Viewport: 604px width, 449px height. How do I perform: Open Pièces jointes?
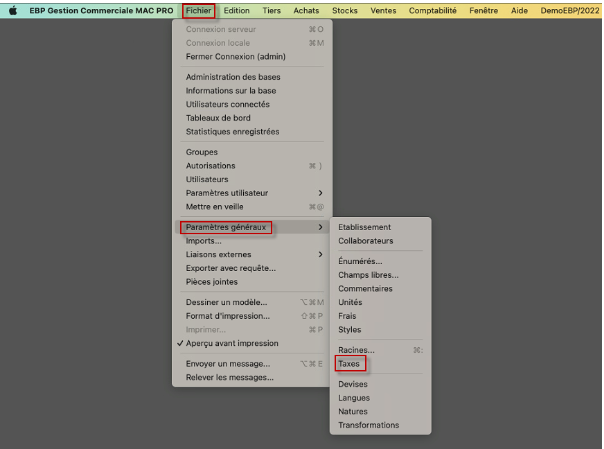coord(252,282)
